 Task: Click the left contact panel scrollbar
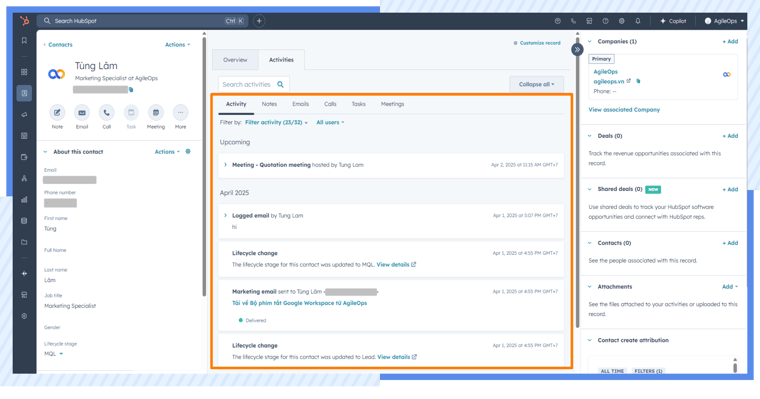[204, 165]
